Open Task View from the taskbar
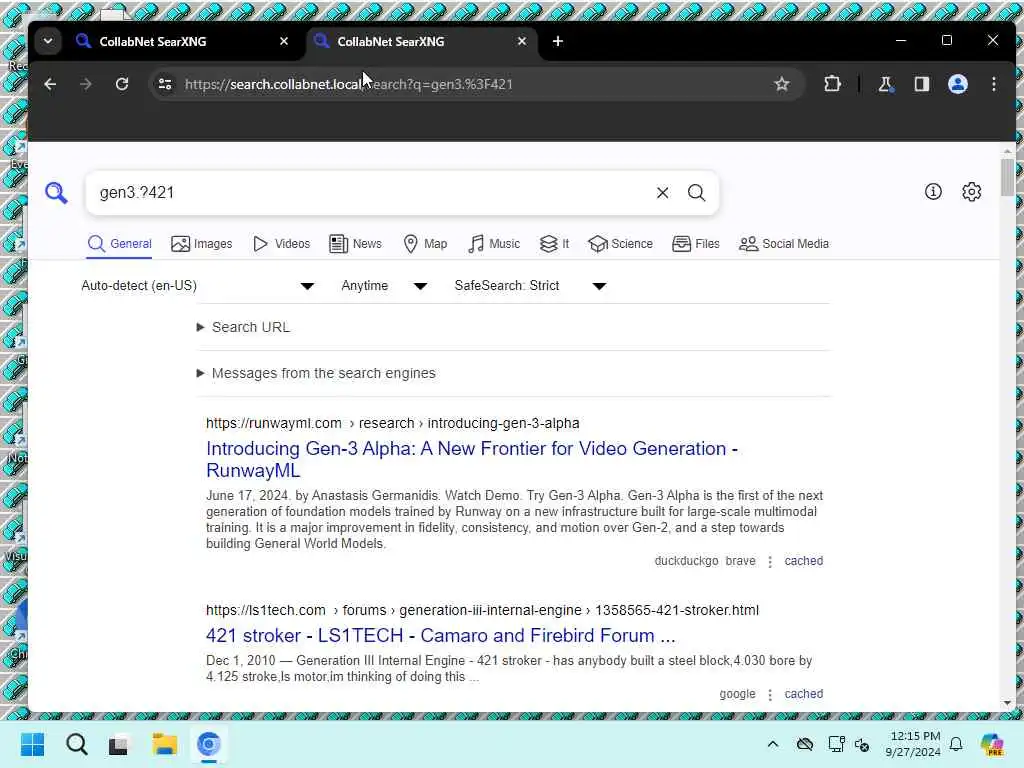 [x=119, y=744]
